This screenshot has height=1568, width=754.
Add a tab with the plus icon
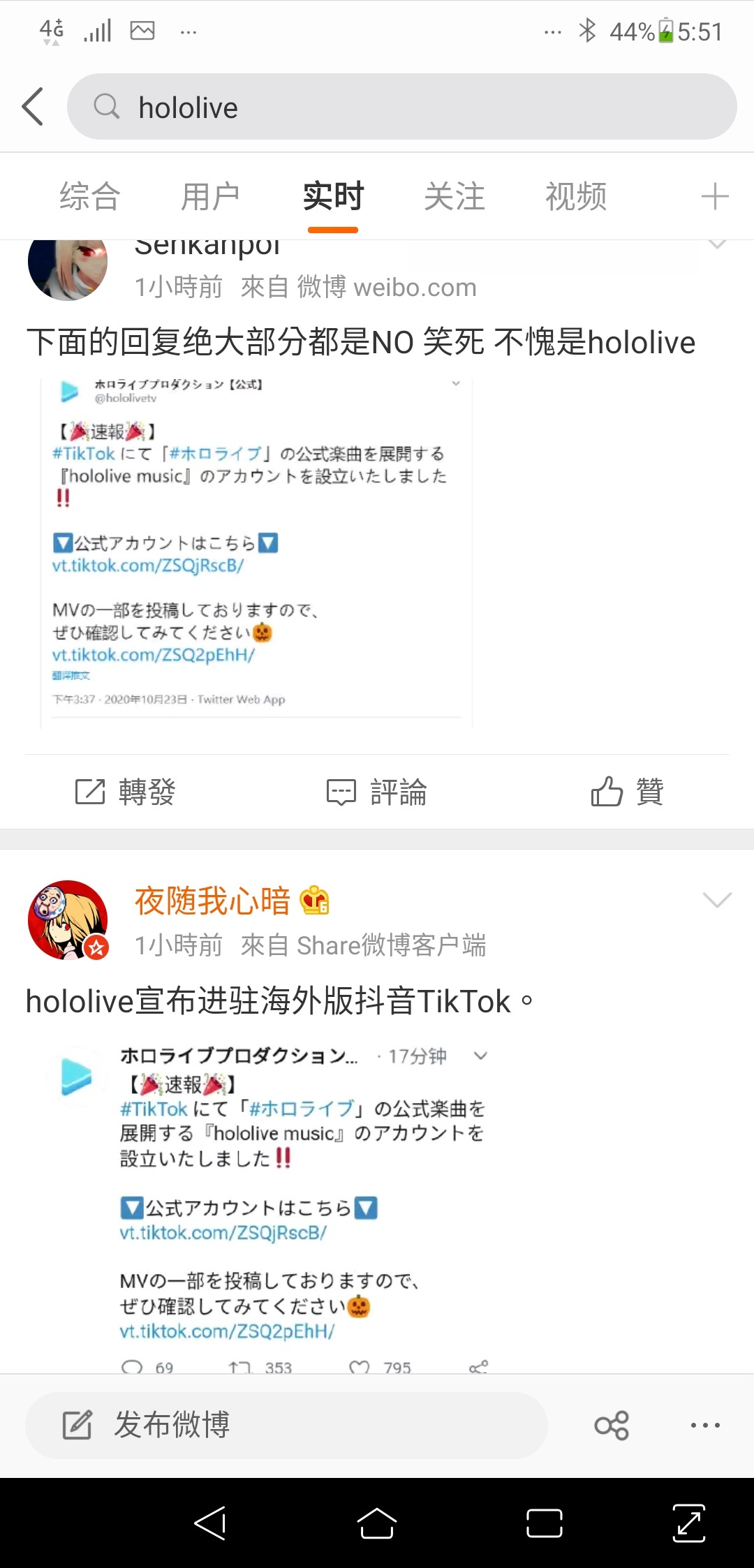point(715,196)
